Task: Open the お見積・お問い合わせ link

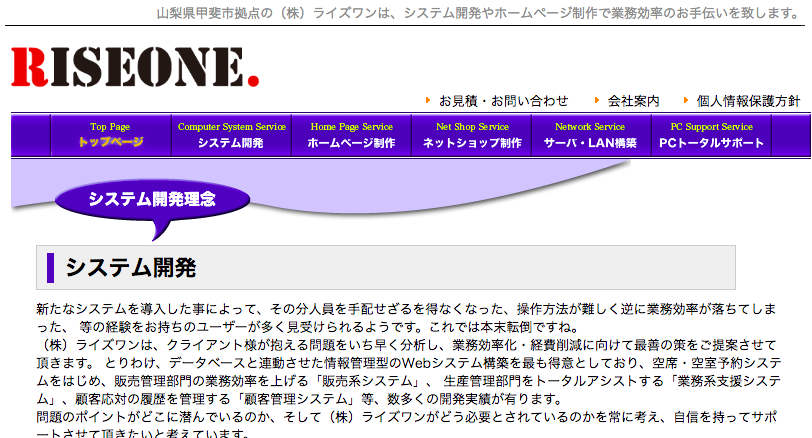Action: click(x=503, y=101)
